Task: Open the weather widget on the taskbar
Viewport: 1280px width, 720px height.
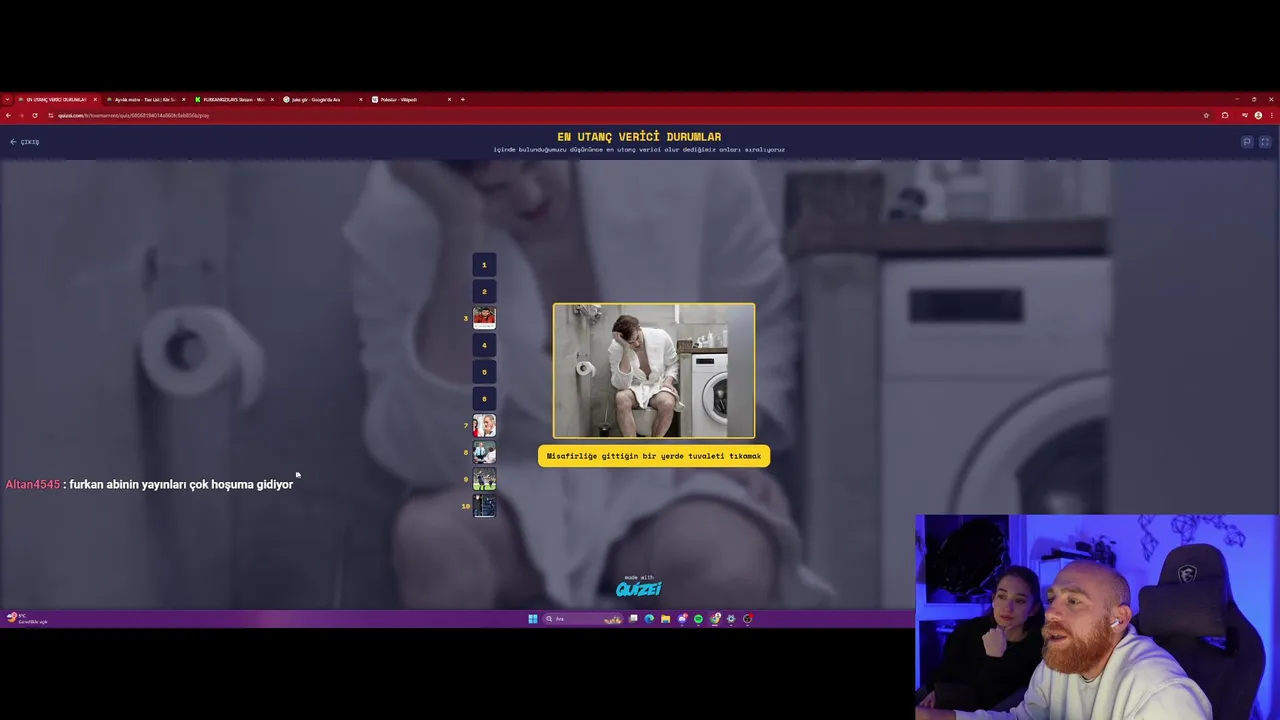Action: point(27,619)
